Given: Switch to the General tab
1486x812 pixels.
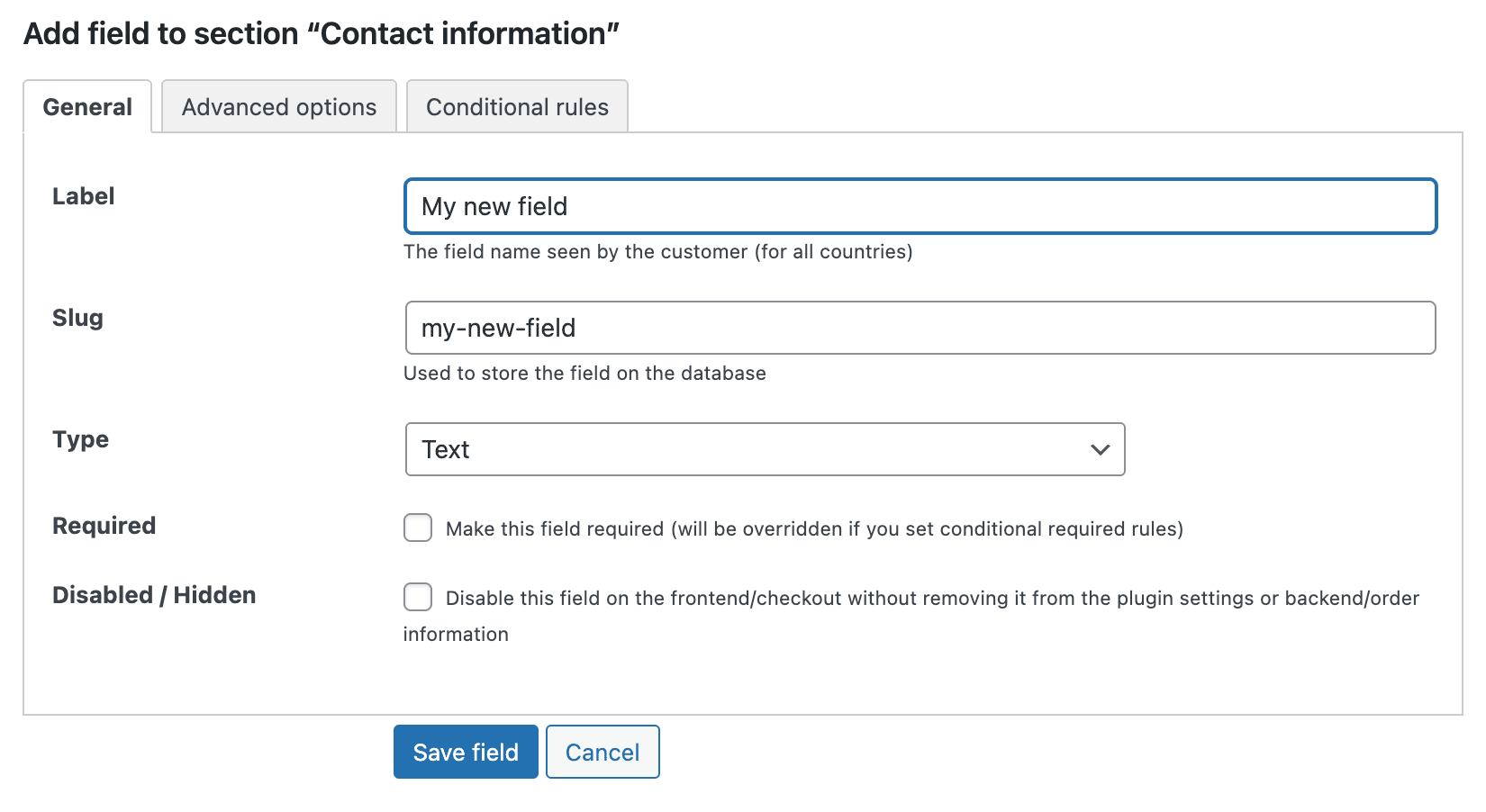Looking at the screenshot, I should pos(87,107).
